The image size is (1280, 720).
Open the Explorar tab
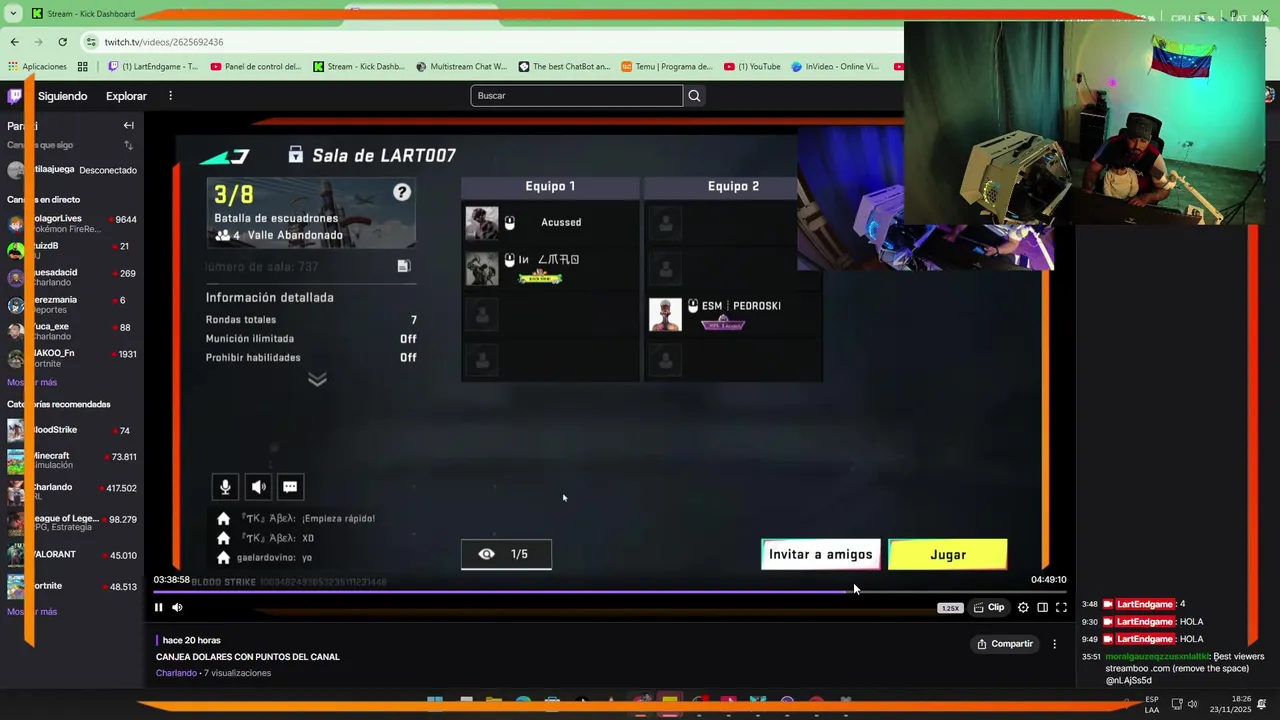point(126,96)
